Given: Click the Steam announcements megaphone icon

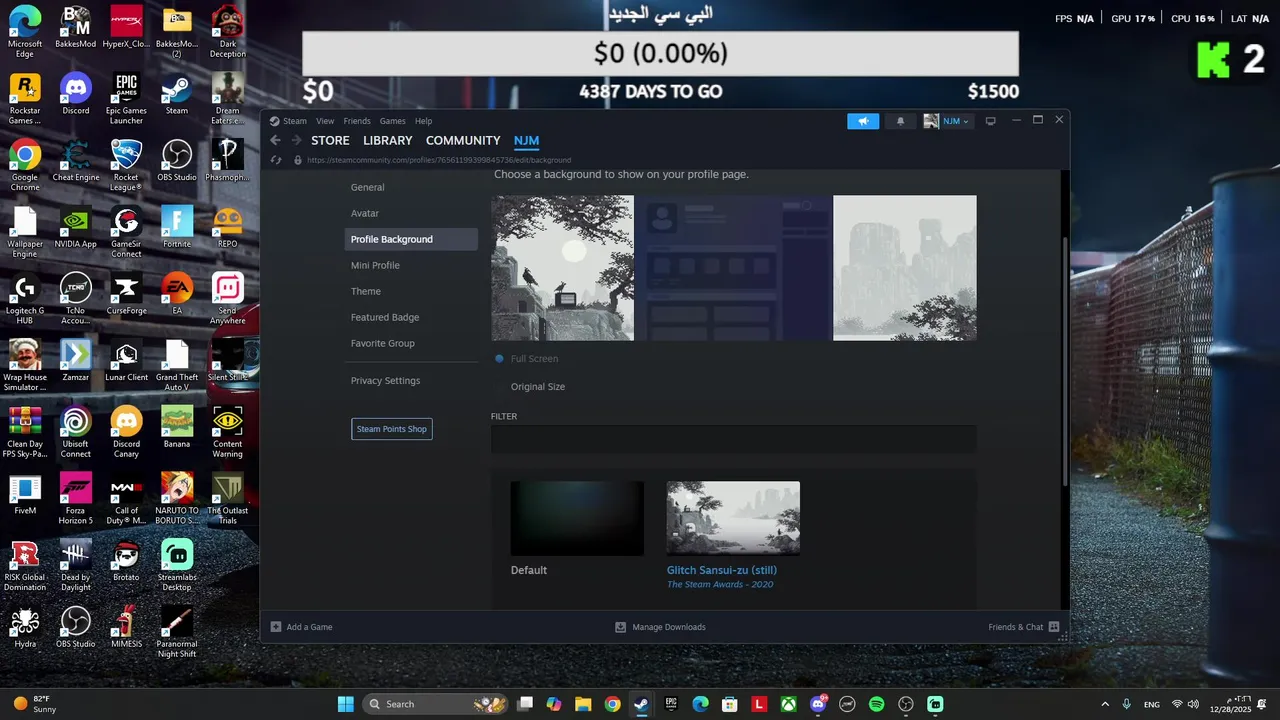Looking at the screenshot, I should click(x=863, y=121).
